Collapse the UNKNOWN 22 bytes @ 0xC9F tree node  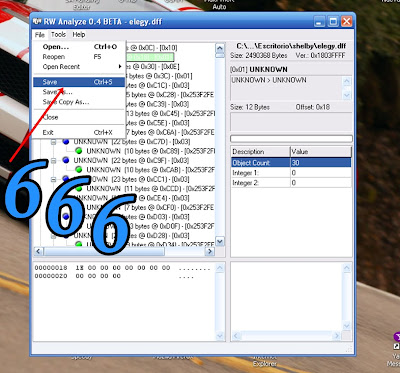pos(53,161)
